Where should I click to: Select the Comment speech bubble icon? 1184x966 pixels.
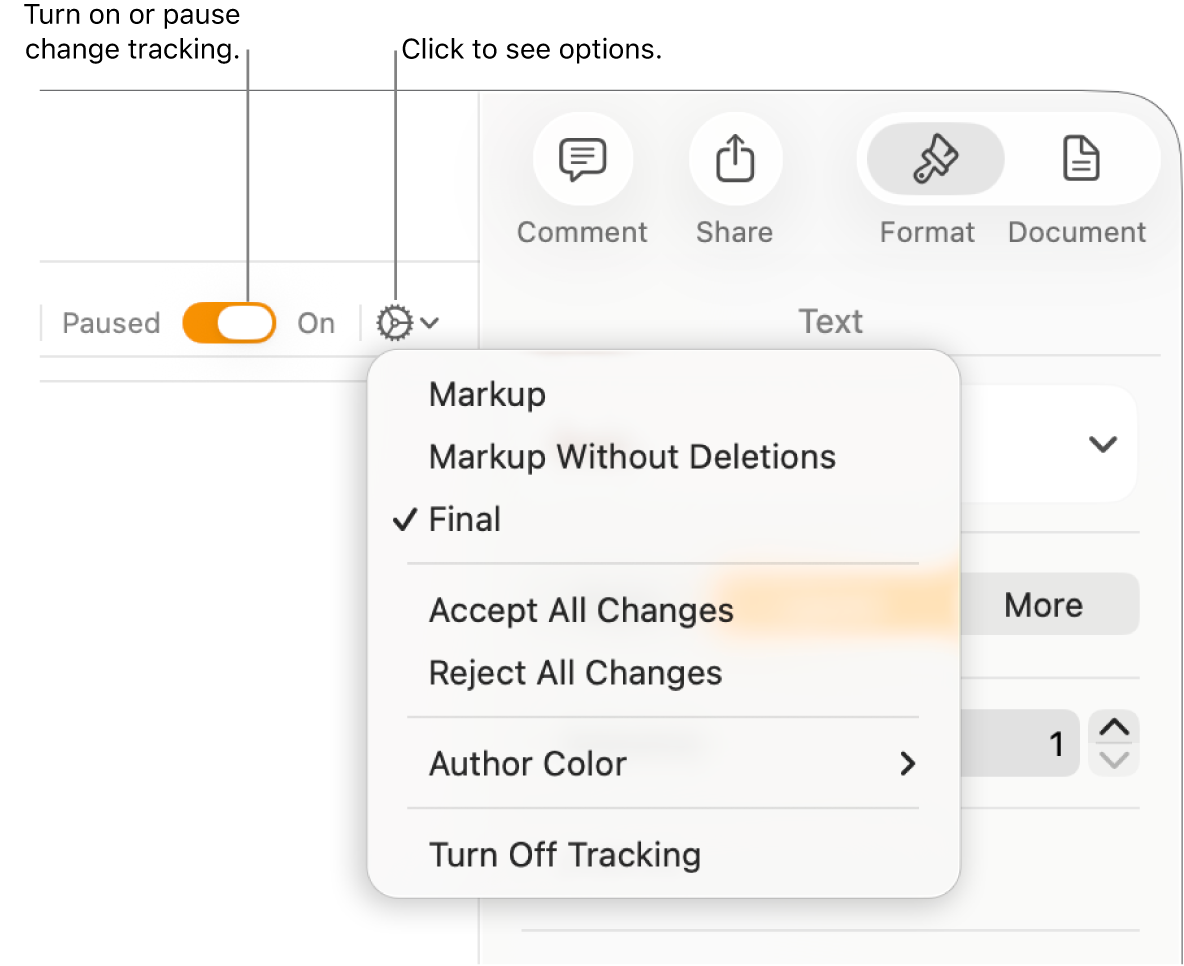(583, 158)
